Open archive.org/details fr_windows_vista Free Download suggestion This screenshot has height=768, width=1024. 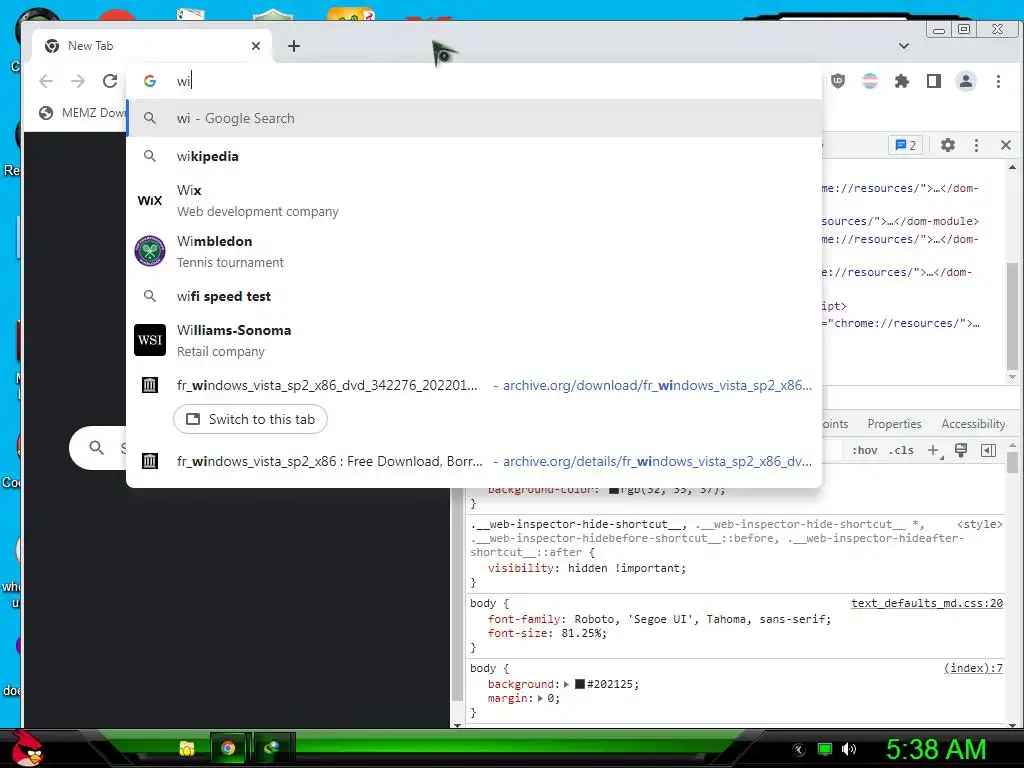474,461
